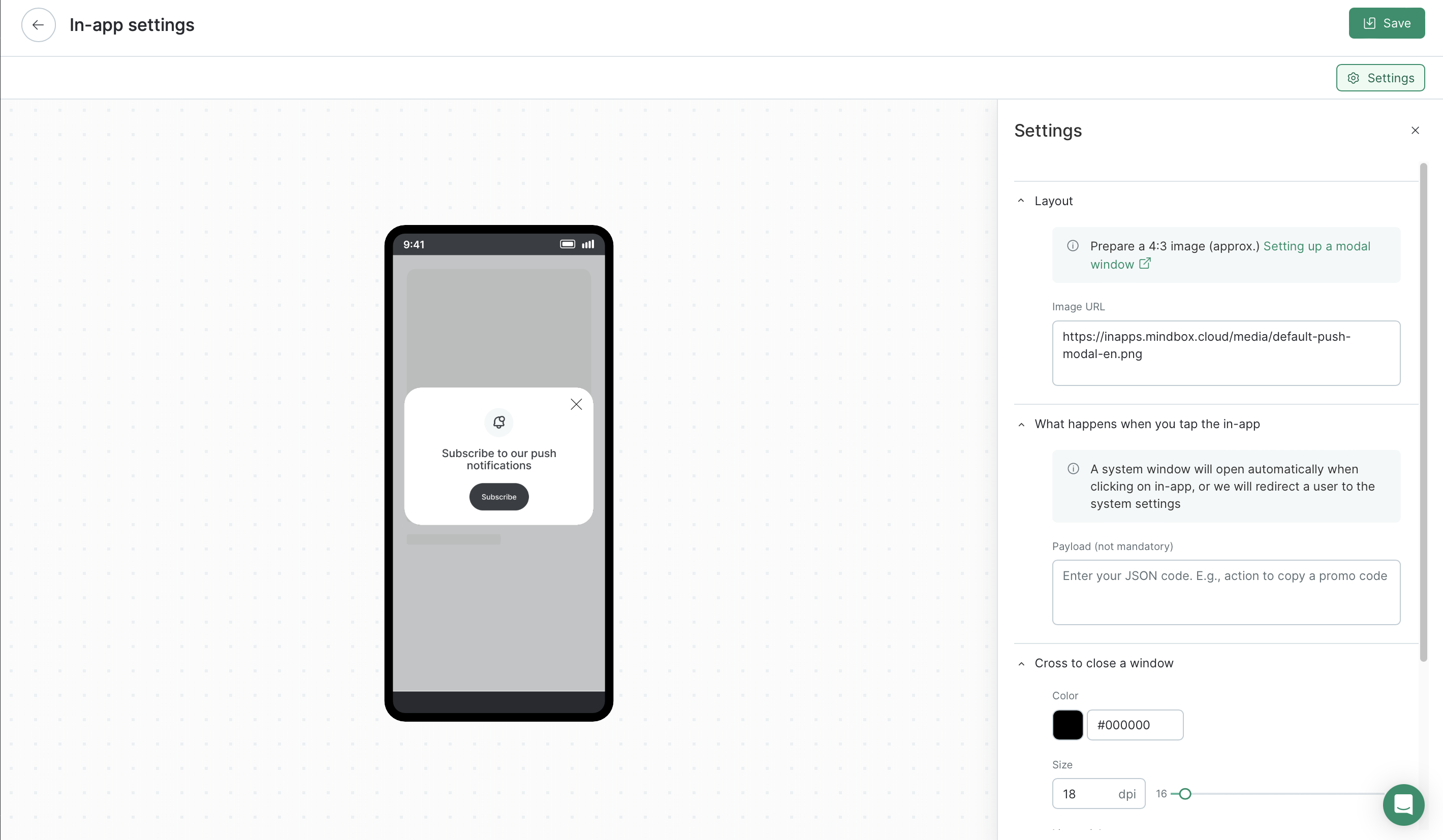Click the save/export icon button
This screenshot has height=840, width=1443.
point(1369,23)
